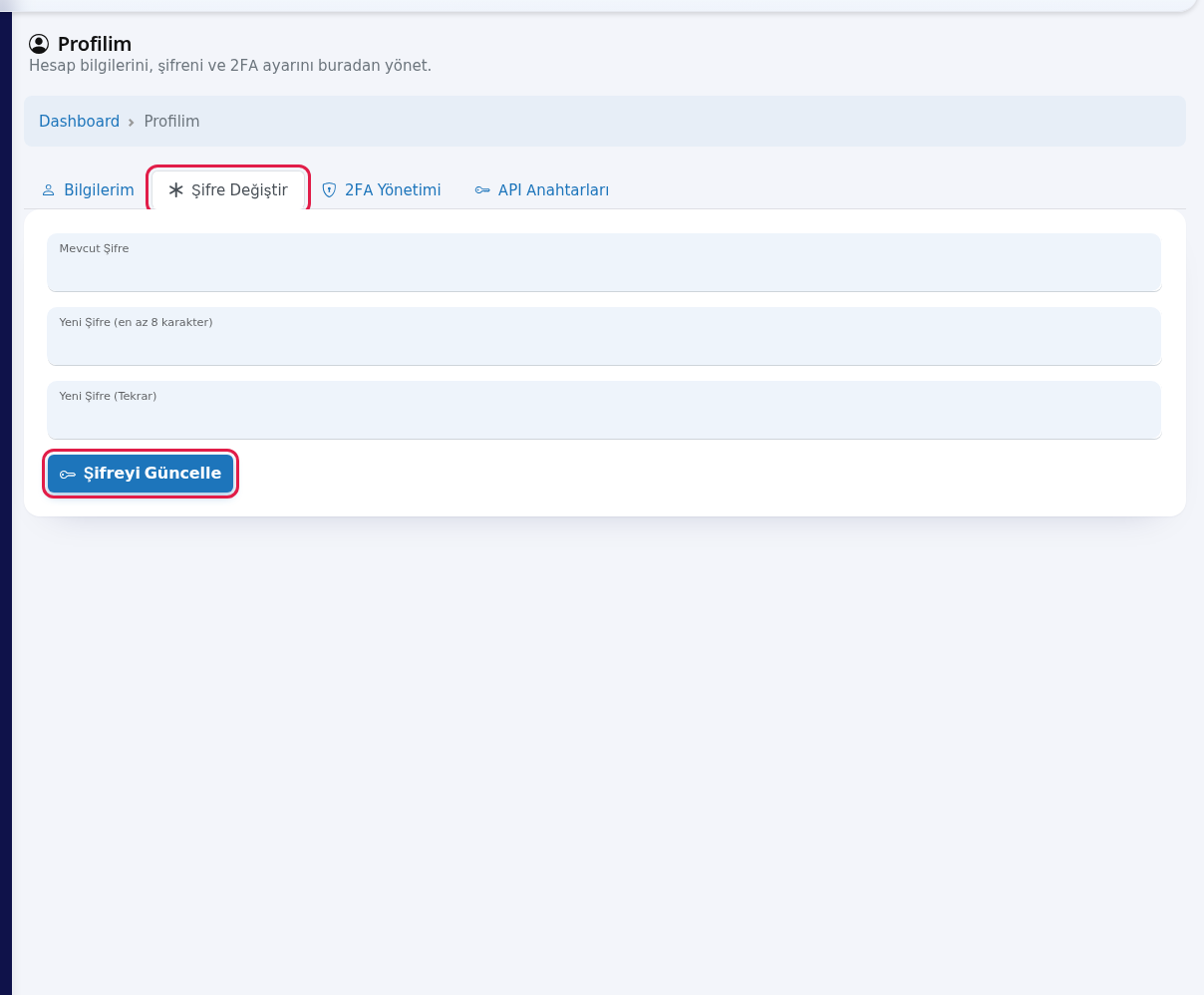Open the API Anahtarları tab
This screenshot has width=1204, height=995.
542,189
